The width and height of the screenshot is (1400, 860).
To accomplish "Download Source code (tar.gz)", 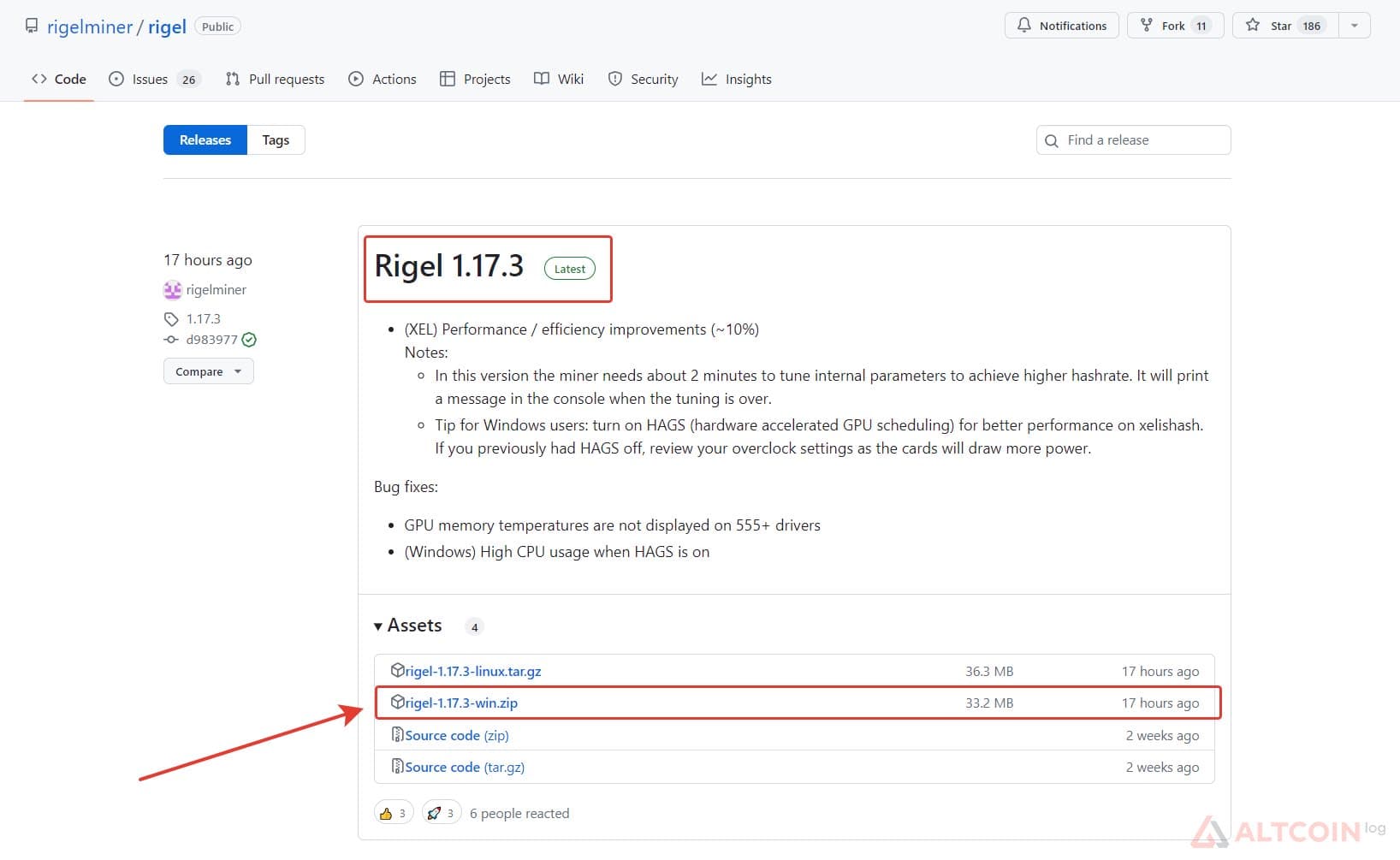I will (x=465, y=767).
